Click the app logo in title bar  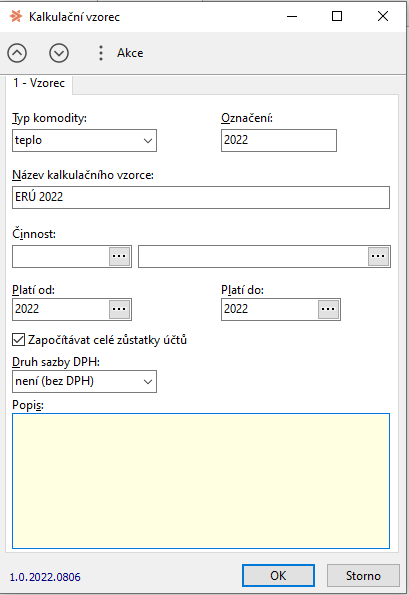tap(16, 16)
